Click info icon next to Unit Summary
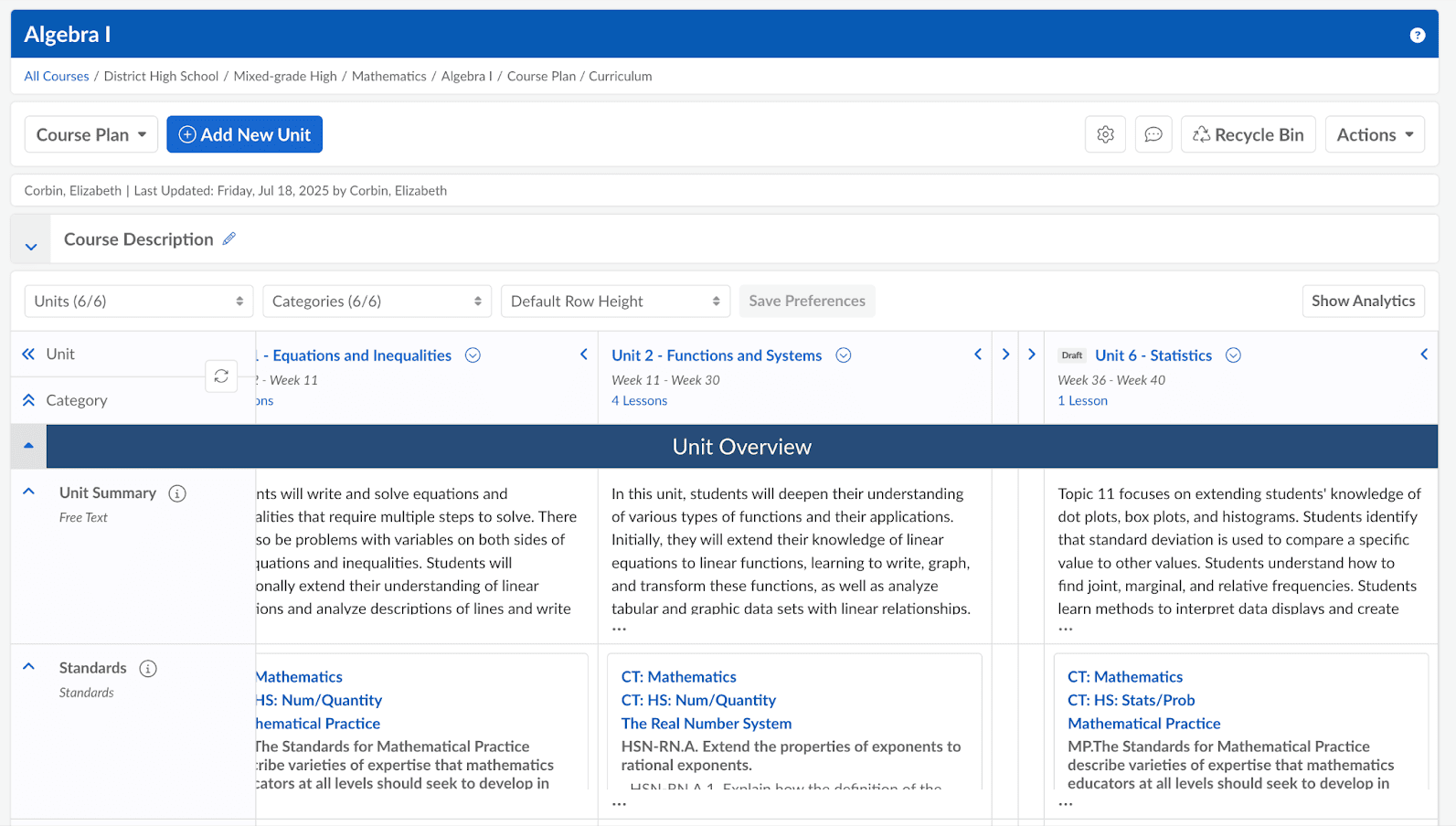Screen dimensions: 1456x826 pyautogui.click(x=177, y=493)
